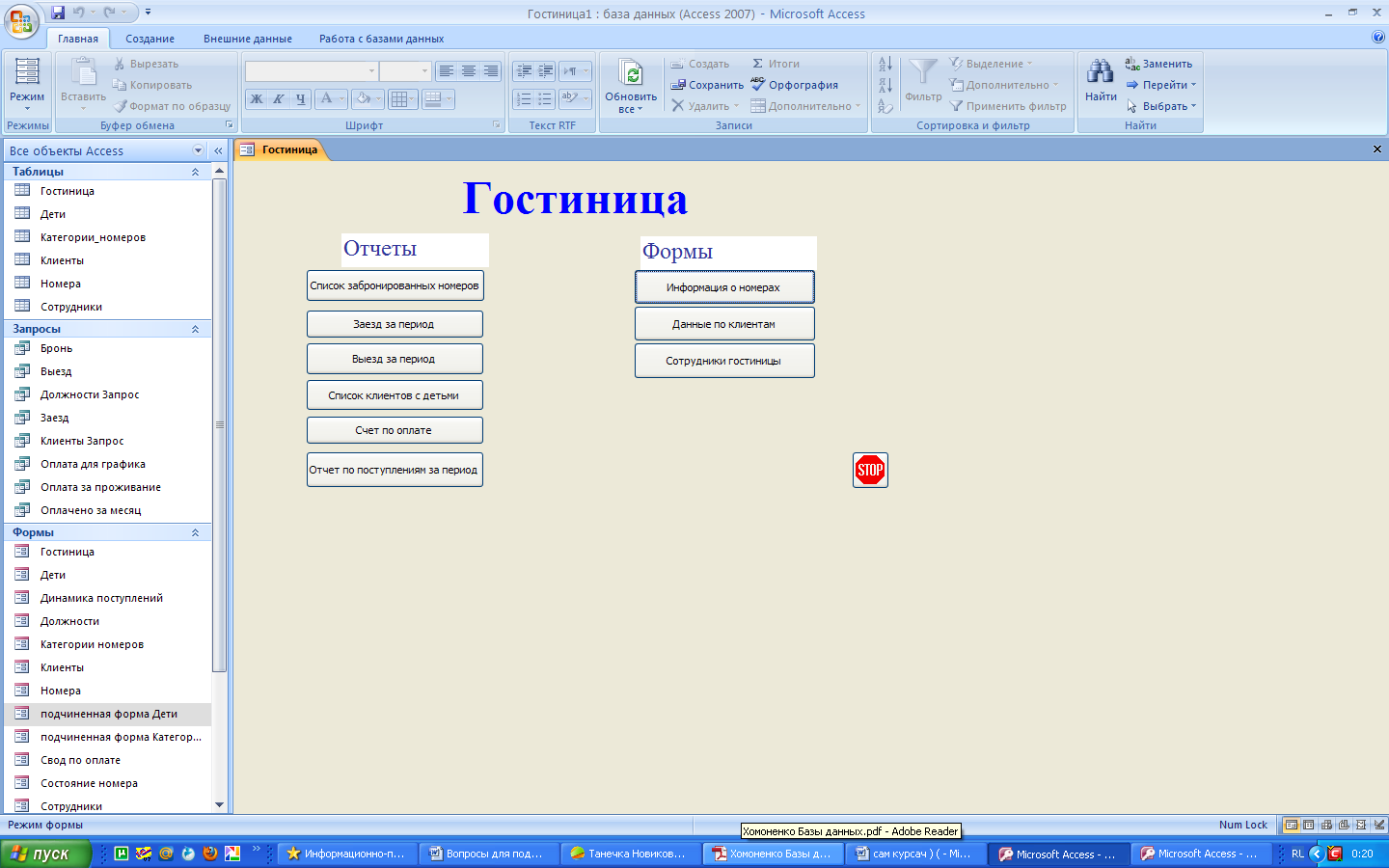The height and width of the screenshot is (868, 1389).
Task: Collapse the Запросы group
Action: (x=195, y=329)
